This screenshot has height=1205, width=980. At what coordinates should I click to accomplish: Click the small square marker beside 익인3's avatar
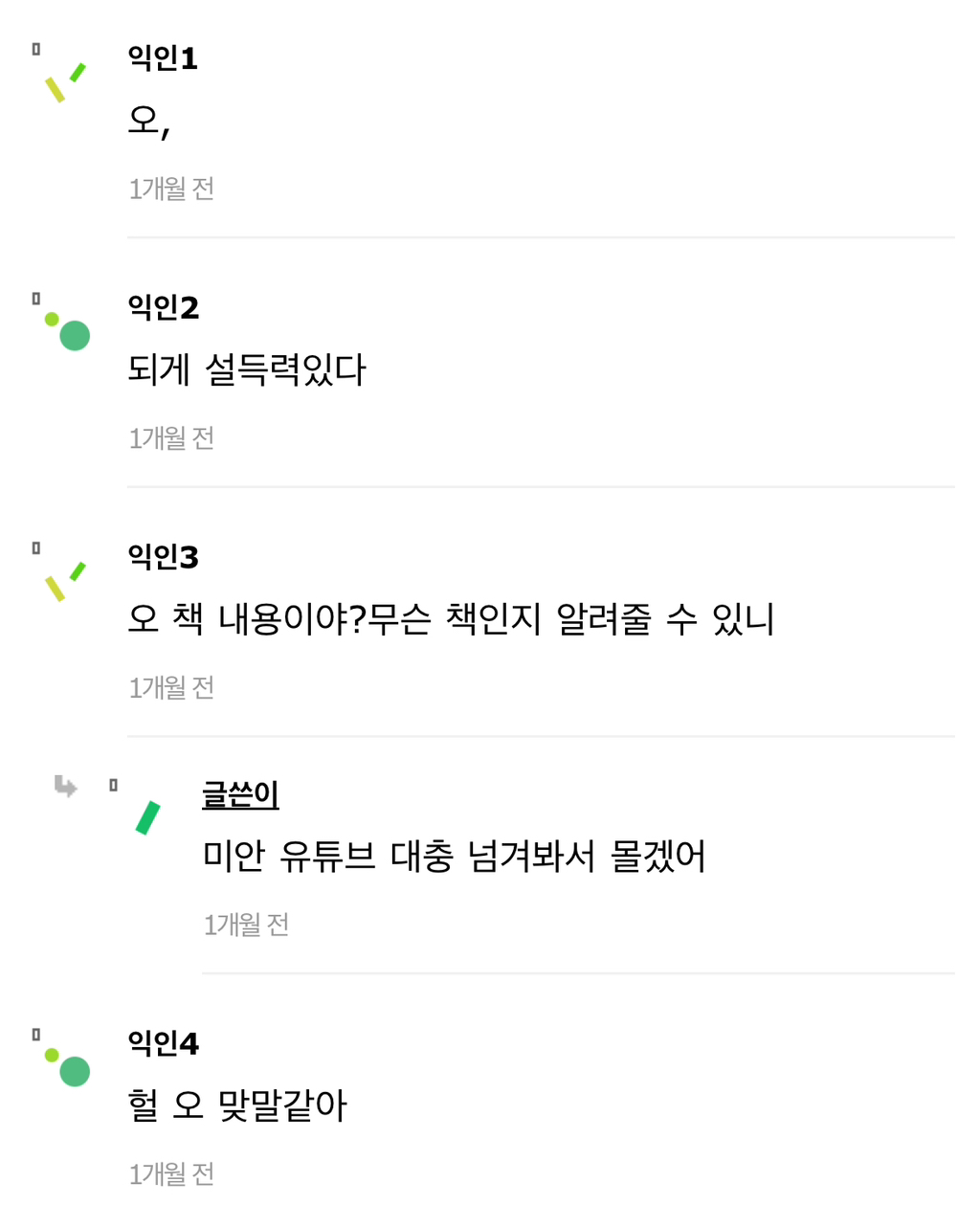[36, 548]
